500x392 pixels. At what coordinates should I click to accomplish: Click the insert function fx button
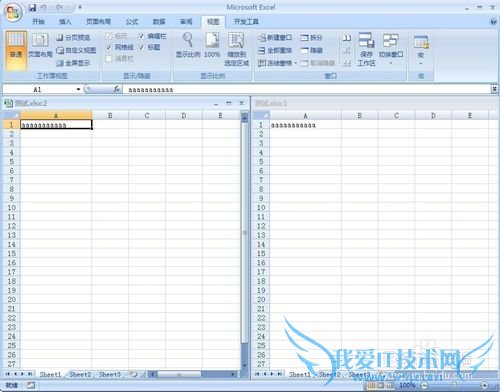pyautogui.click(x=117, y=89)
